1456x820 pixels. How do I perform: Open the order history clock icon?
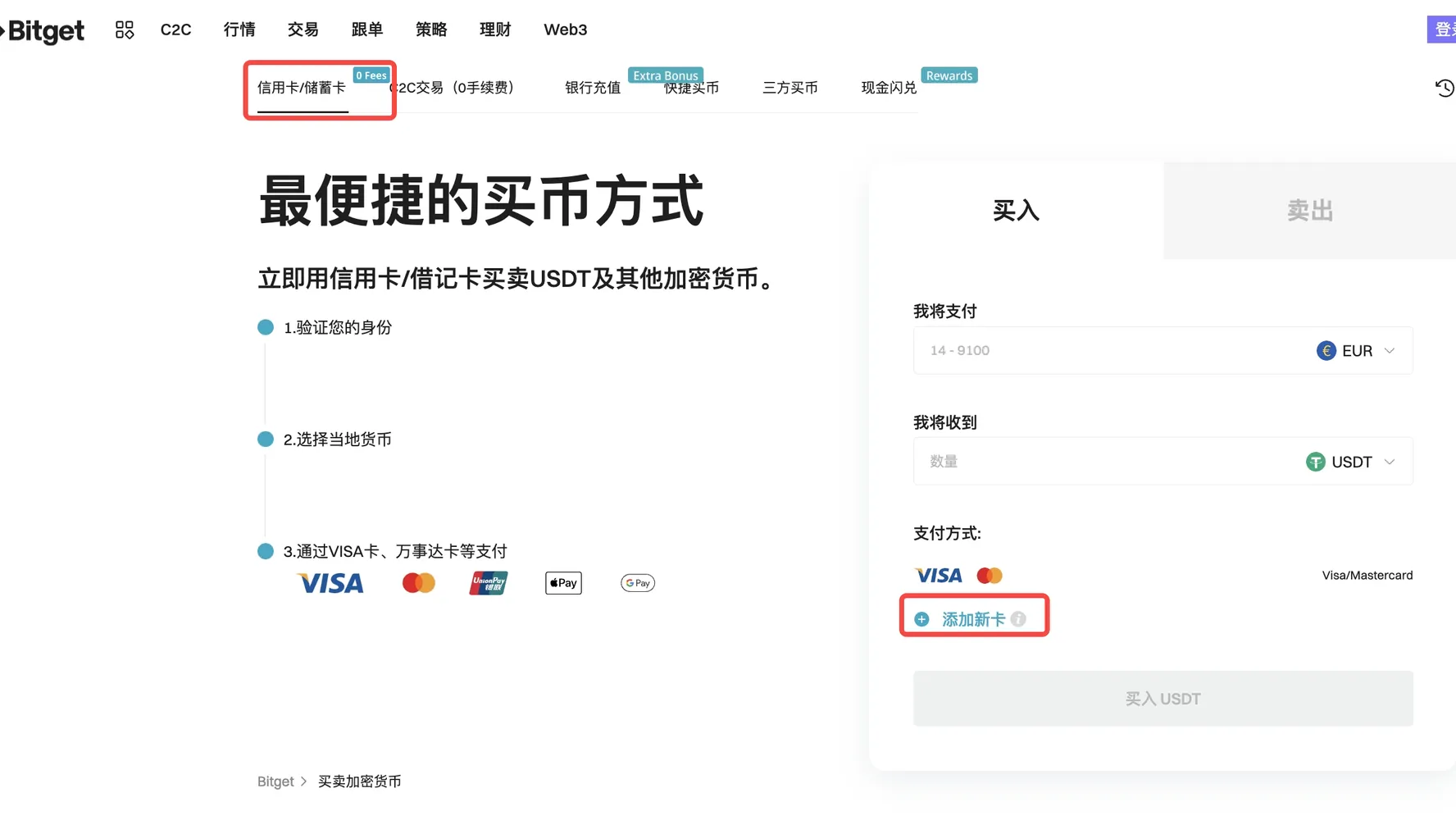click(x=1444, y=88)
